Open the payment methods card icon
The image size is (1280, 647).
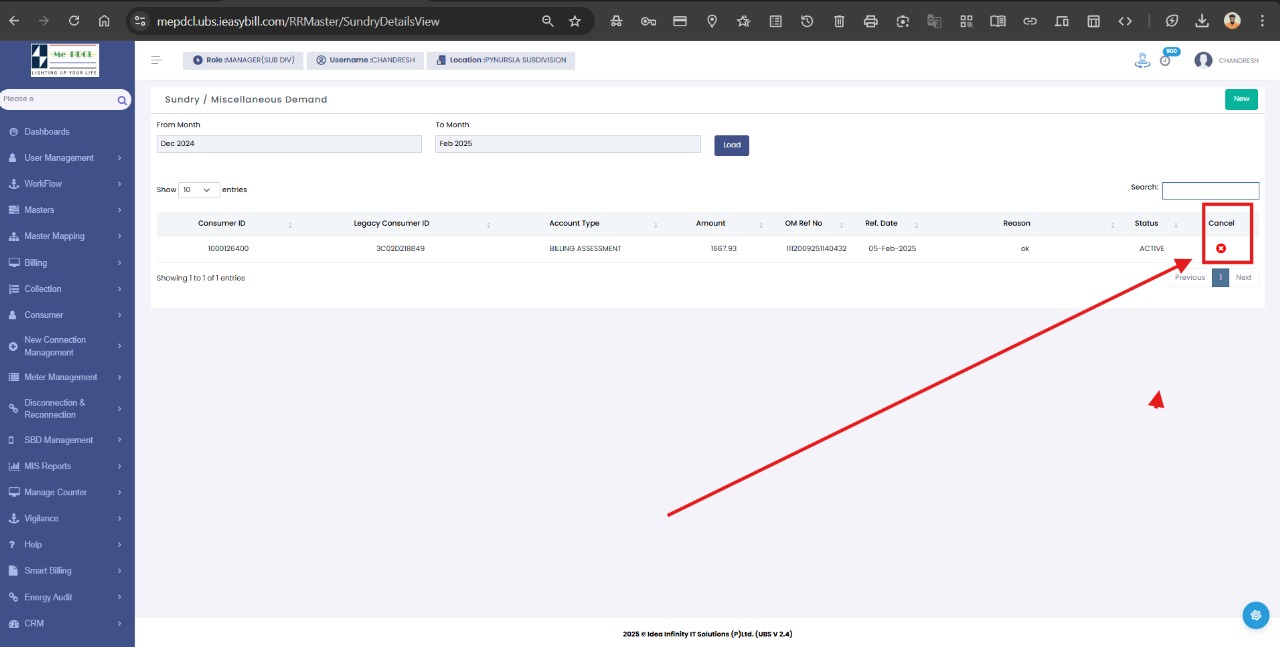pyautogui.click(x=680, y=20)
